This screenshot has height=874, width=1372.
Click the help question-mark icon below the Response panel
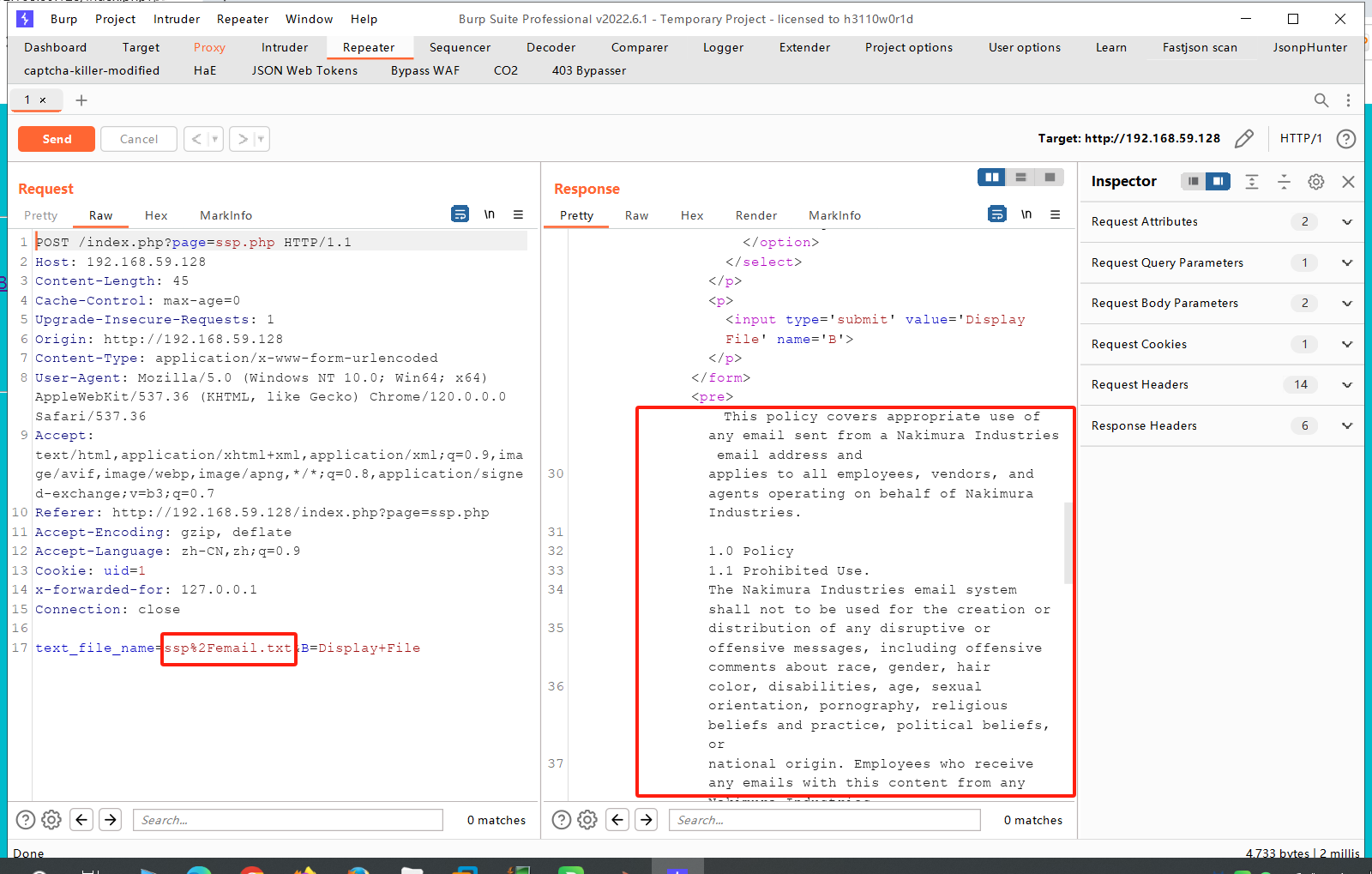pyautogui.click(x=562, y=819)
